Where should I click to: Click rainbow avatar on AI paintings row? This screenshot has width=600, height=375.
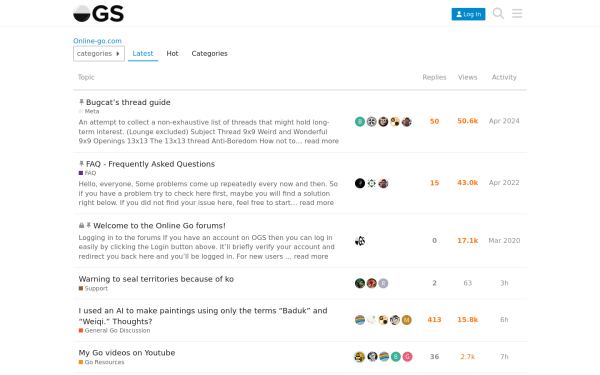tap(360, 320)
